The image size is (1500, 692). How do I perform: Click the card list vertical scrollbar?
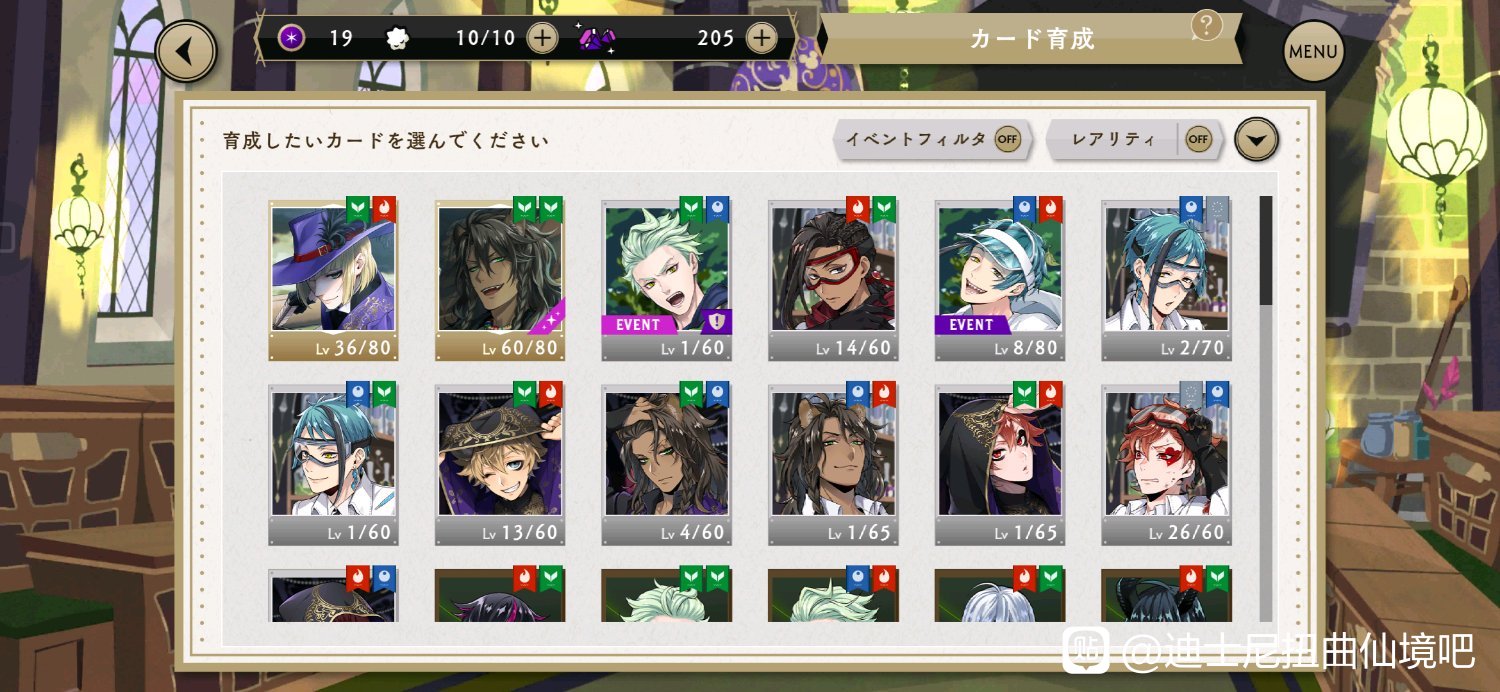pos(1266,408)
